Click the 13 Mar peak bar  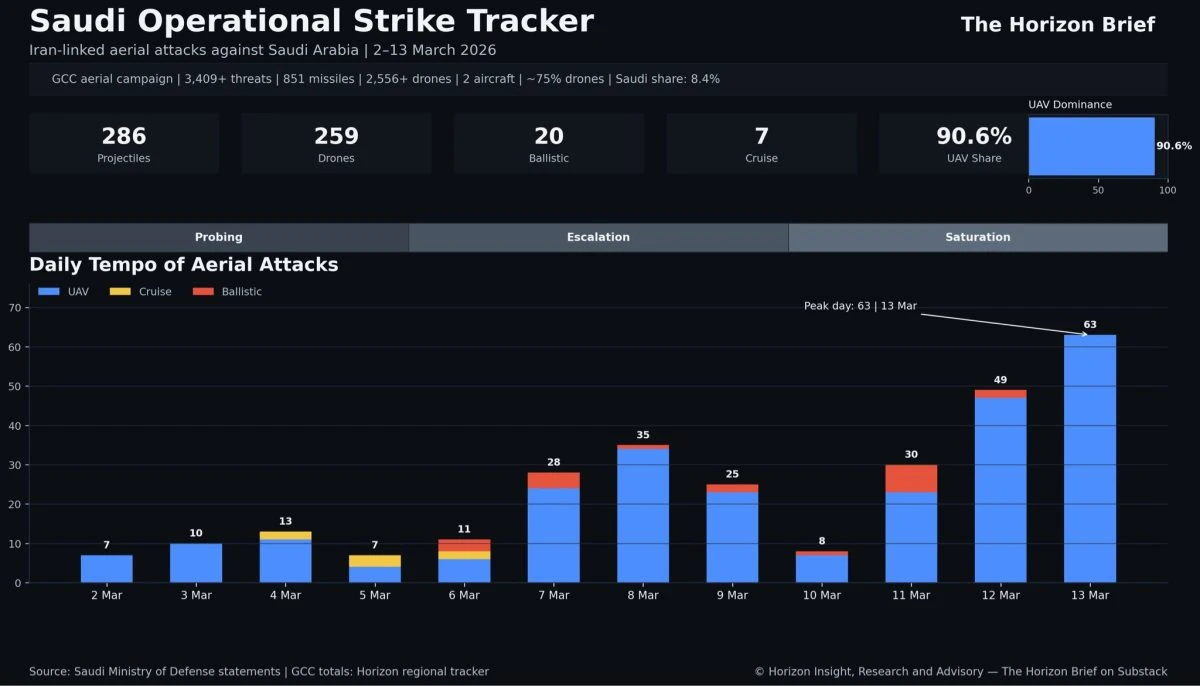pos(1089,458)
